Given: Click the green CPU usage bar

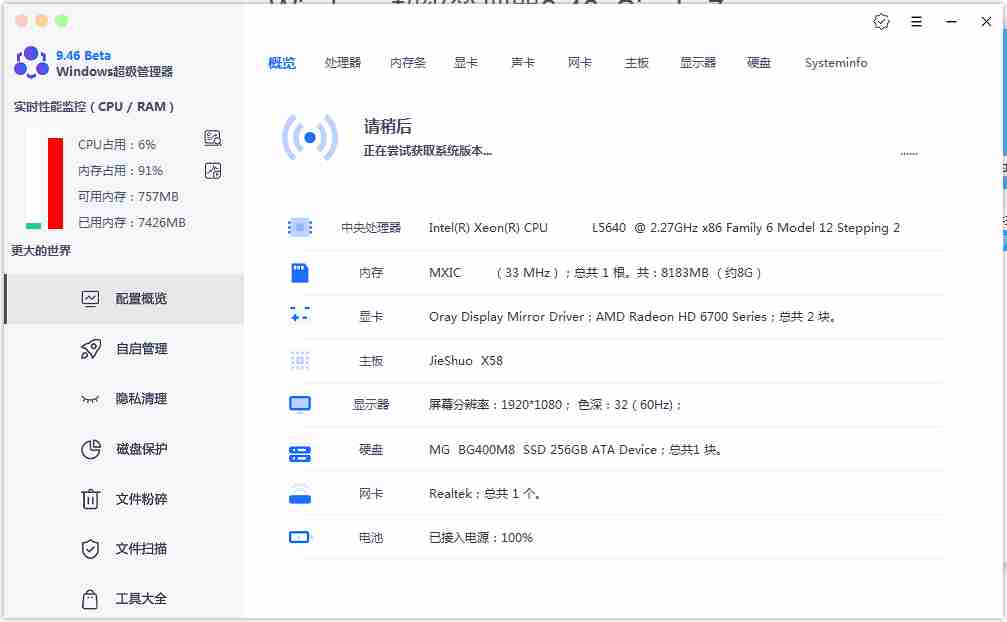Looking at the screenshot, I should tap(33, 226).
